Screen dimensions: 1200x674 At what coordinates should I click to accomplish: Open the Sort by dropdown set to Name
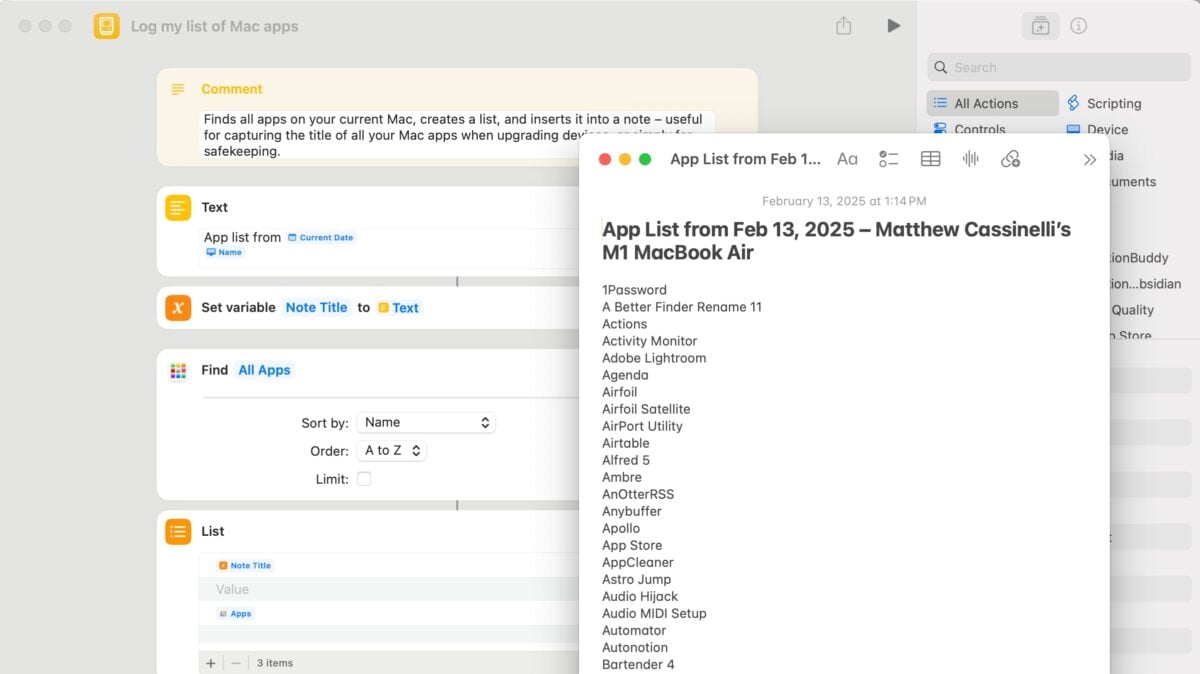(x=426, y=422)
